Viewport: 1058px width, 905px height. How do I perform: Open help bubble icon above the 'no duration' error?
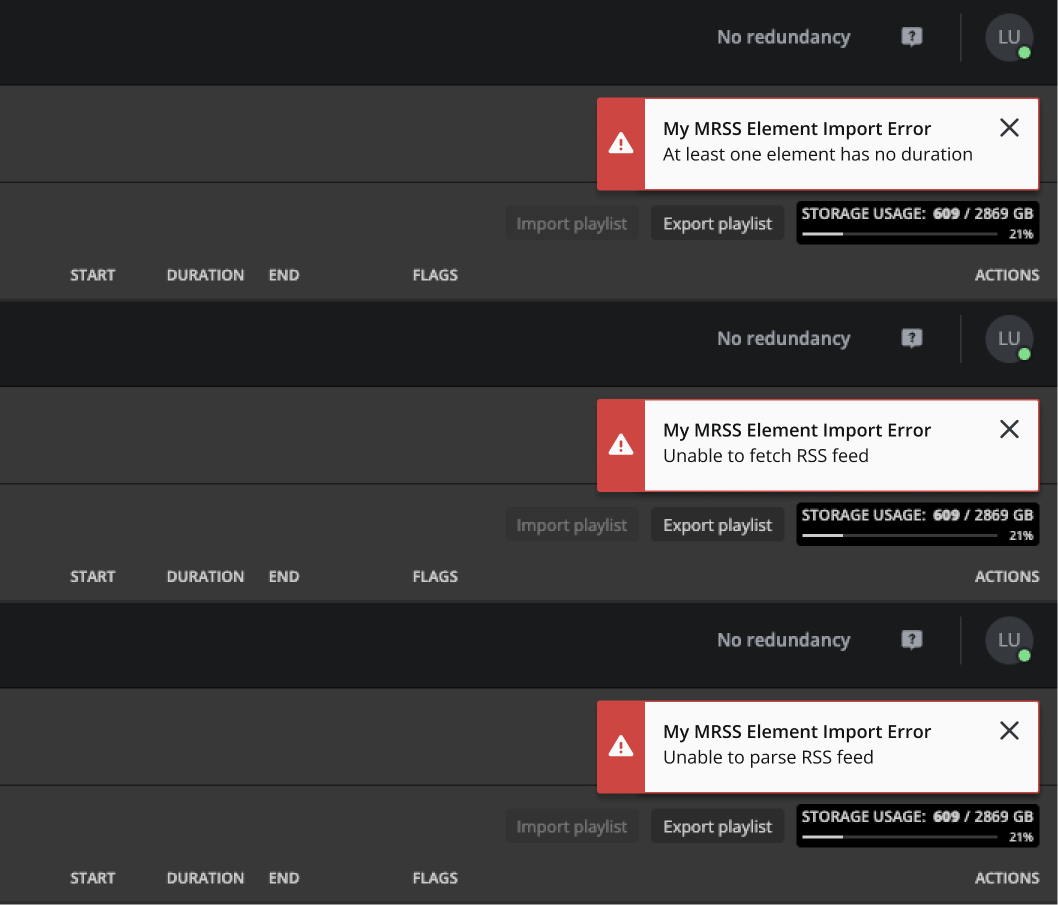point(911,37)
